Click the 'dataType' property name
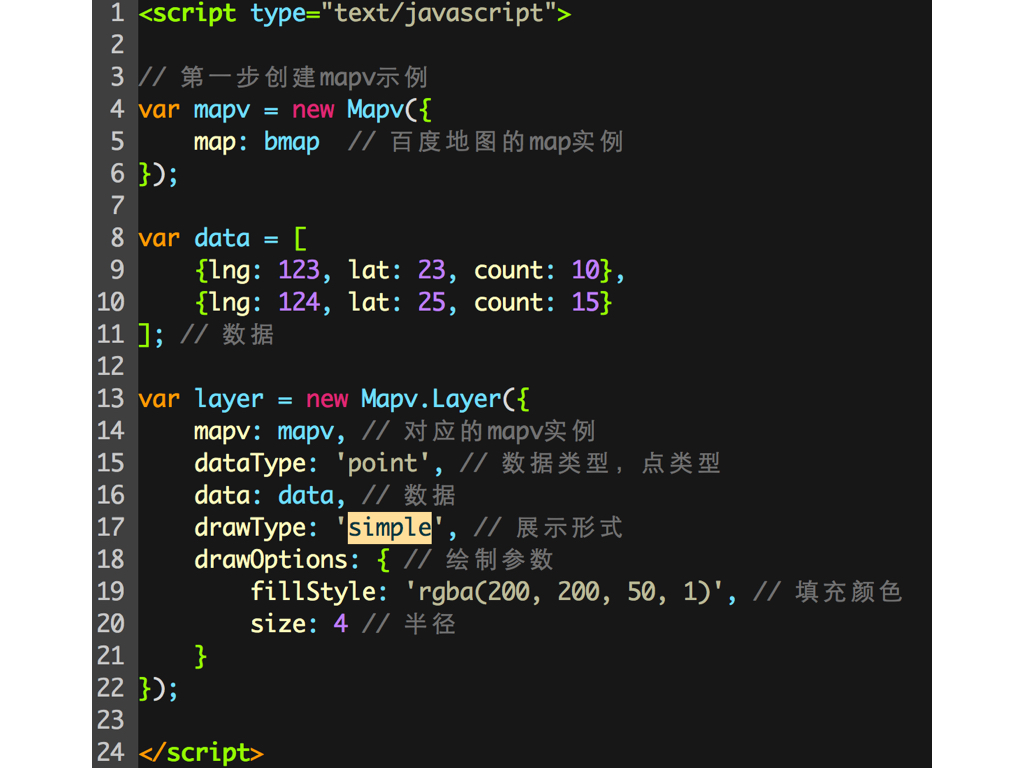 [250, 463]
